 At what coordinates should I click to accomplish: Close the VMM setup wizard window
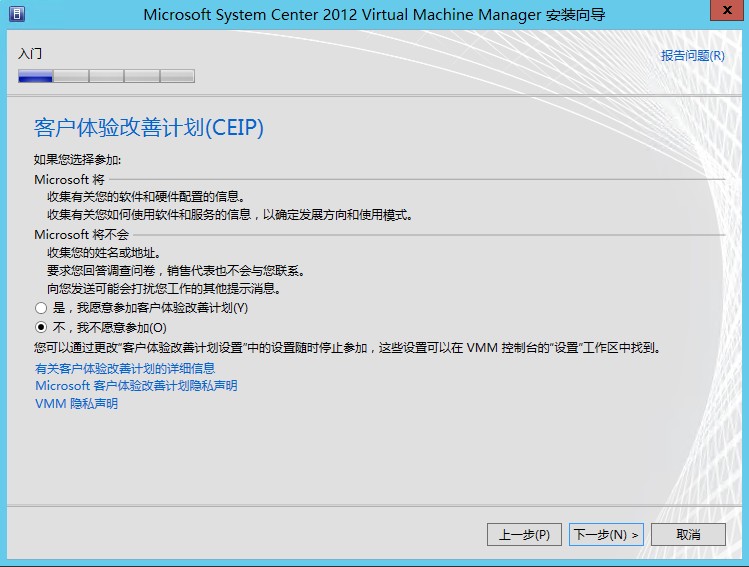pos(727,10)
